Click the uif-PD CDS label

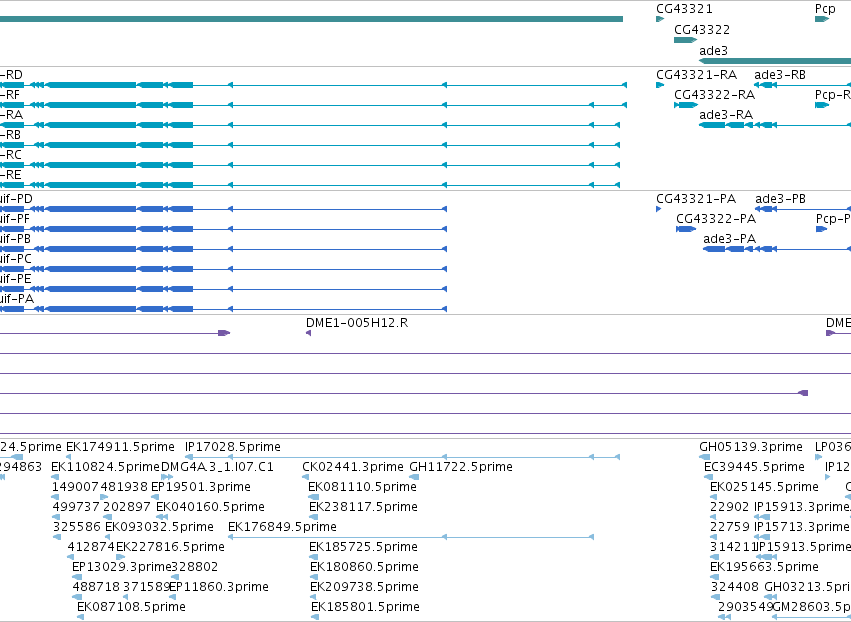pyautogui.click(x=16, y=199)
